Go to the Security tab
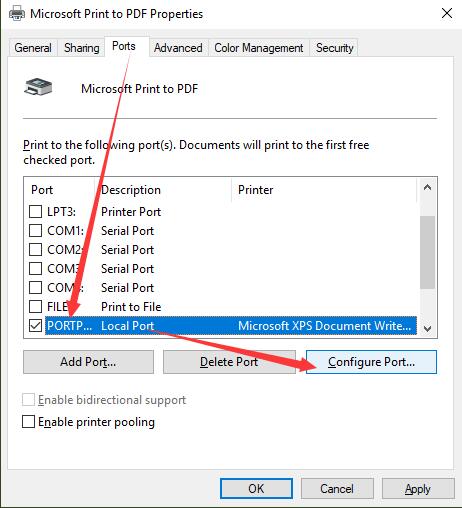Viewport: 462px width, 508px height. tap(334, 48)
